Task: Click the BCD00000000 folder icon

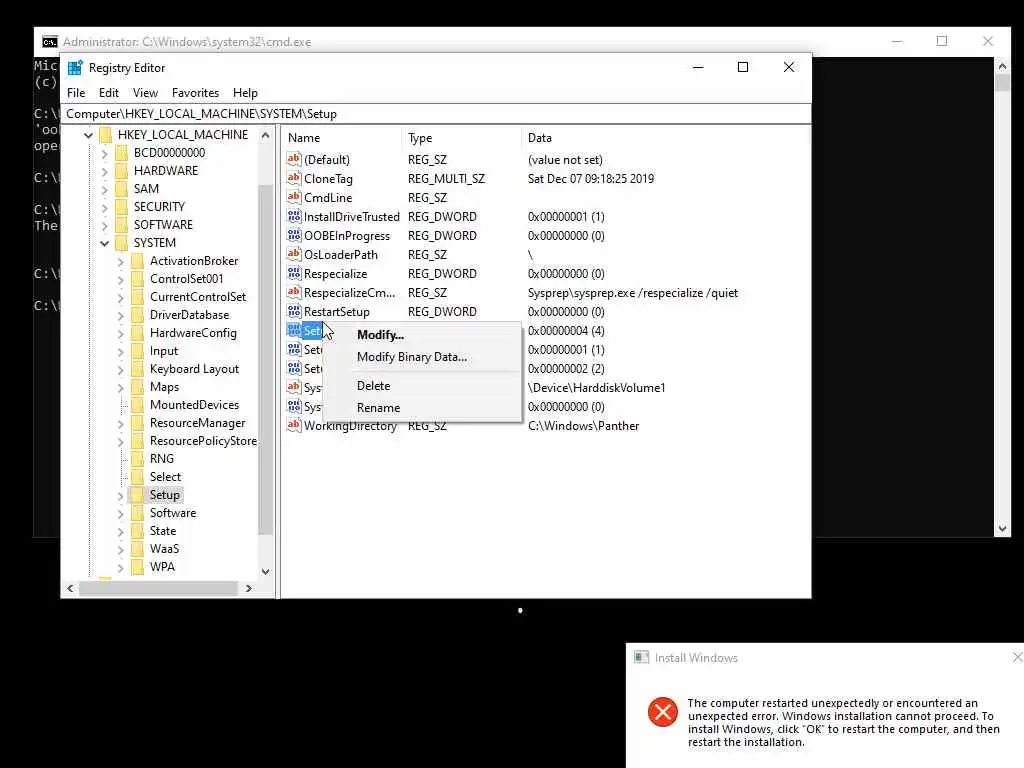Action: coord(121,153)
